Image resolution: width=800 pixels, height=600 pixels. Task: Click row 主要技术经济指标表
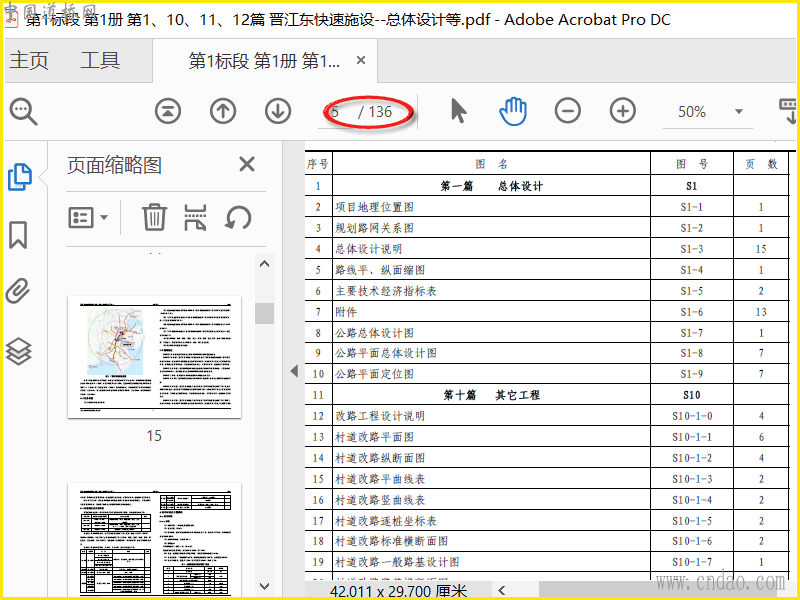pos(547,291)
